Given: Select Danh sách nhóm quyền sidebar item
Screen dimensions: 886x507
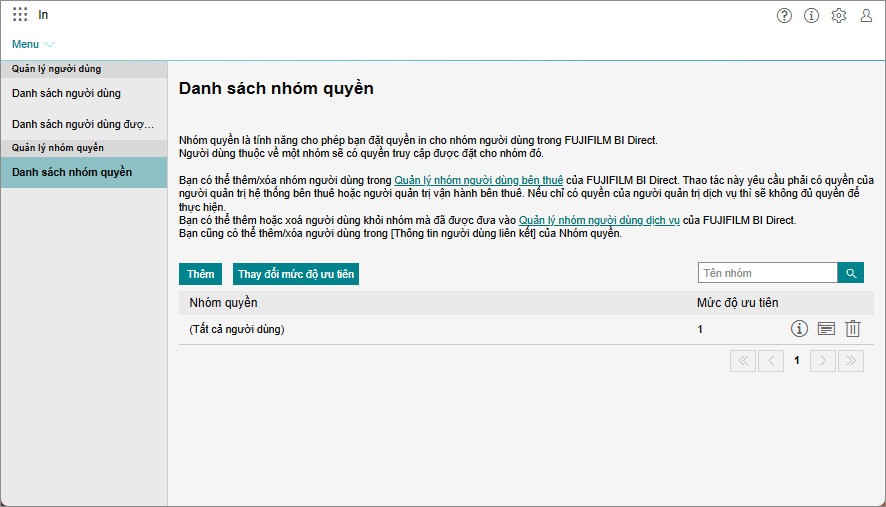Looking at the screenshot, I should pyautogui.click(x=72, y=172).
